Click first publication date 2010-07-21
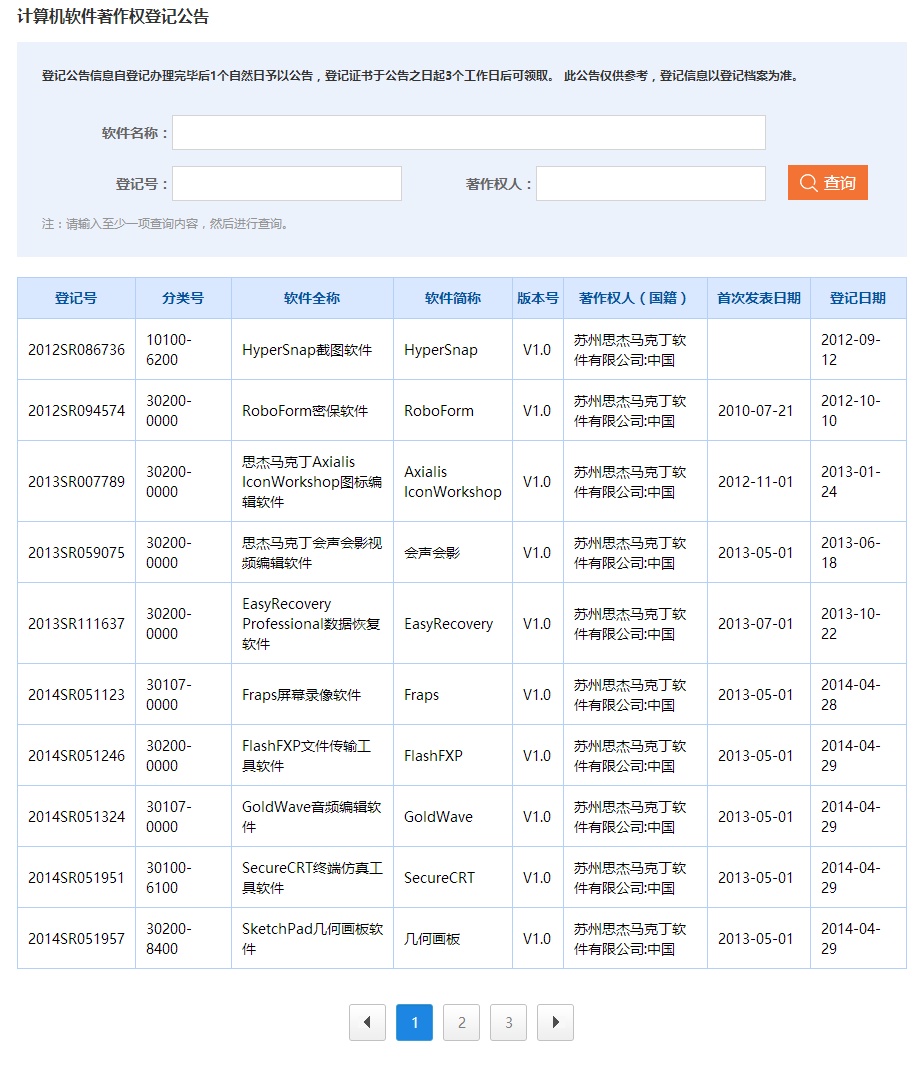921x1084 pixels. tap(755, 411)
